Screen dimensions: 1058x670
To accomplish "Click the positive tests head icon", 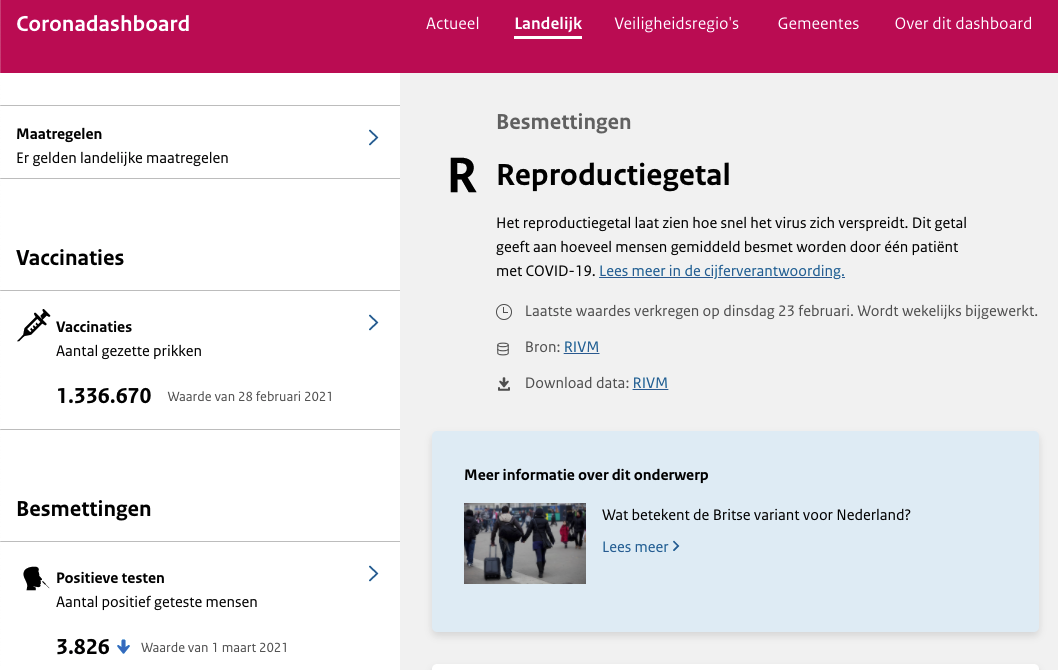I will pyautogui.click(x=34, y=578).
